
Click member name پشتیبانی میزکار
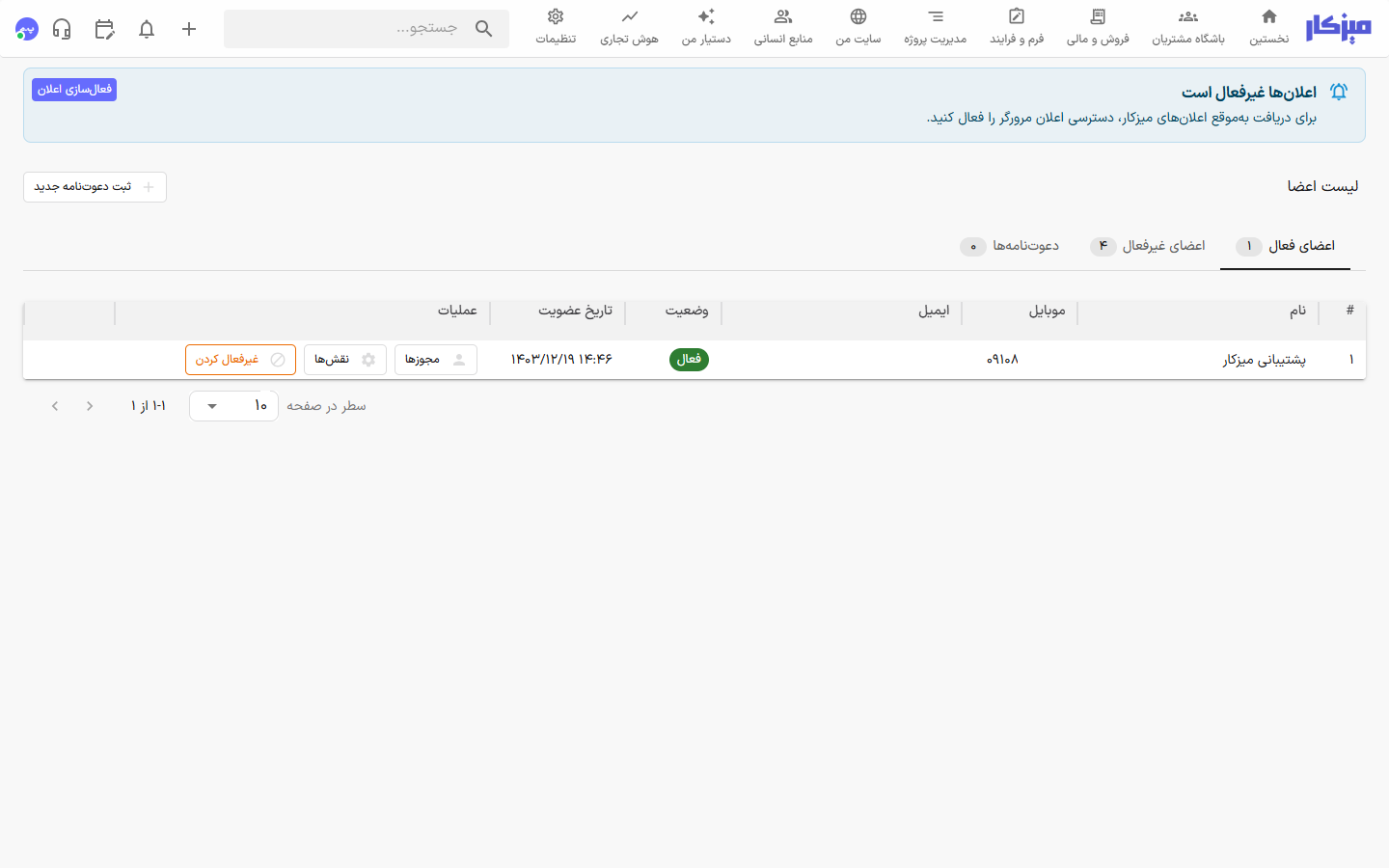(1265, 360)
